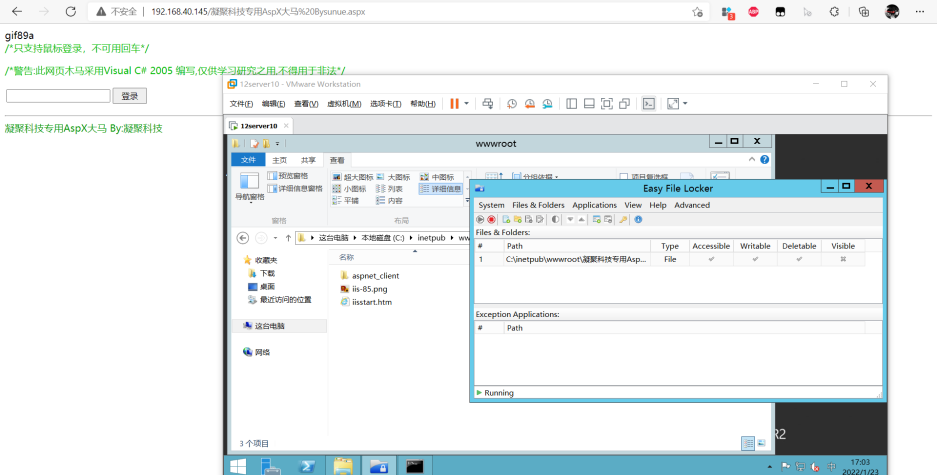Click the 文件 button in Explorer ribbon

(x=248, y=160)
